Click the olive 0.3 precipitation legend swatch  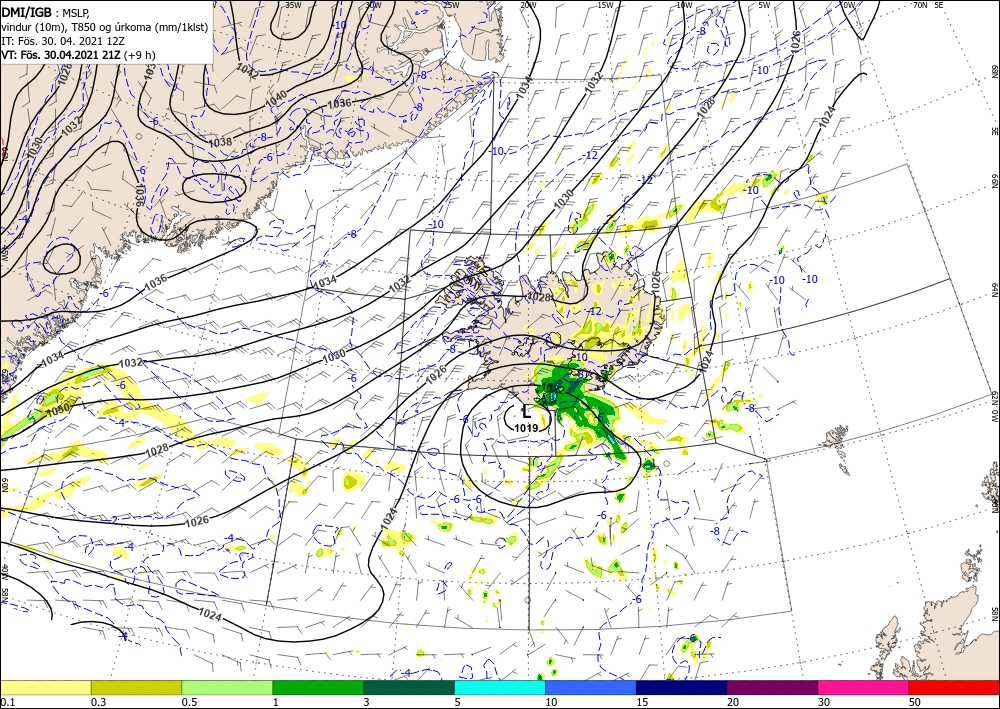pyautogui.click(x=136, y=687)
